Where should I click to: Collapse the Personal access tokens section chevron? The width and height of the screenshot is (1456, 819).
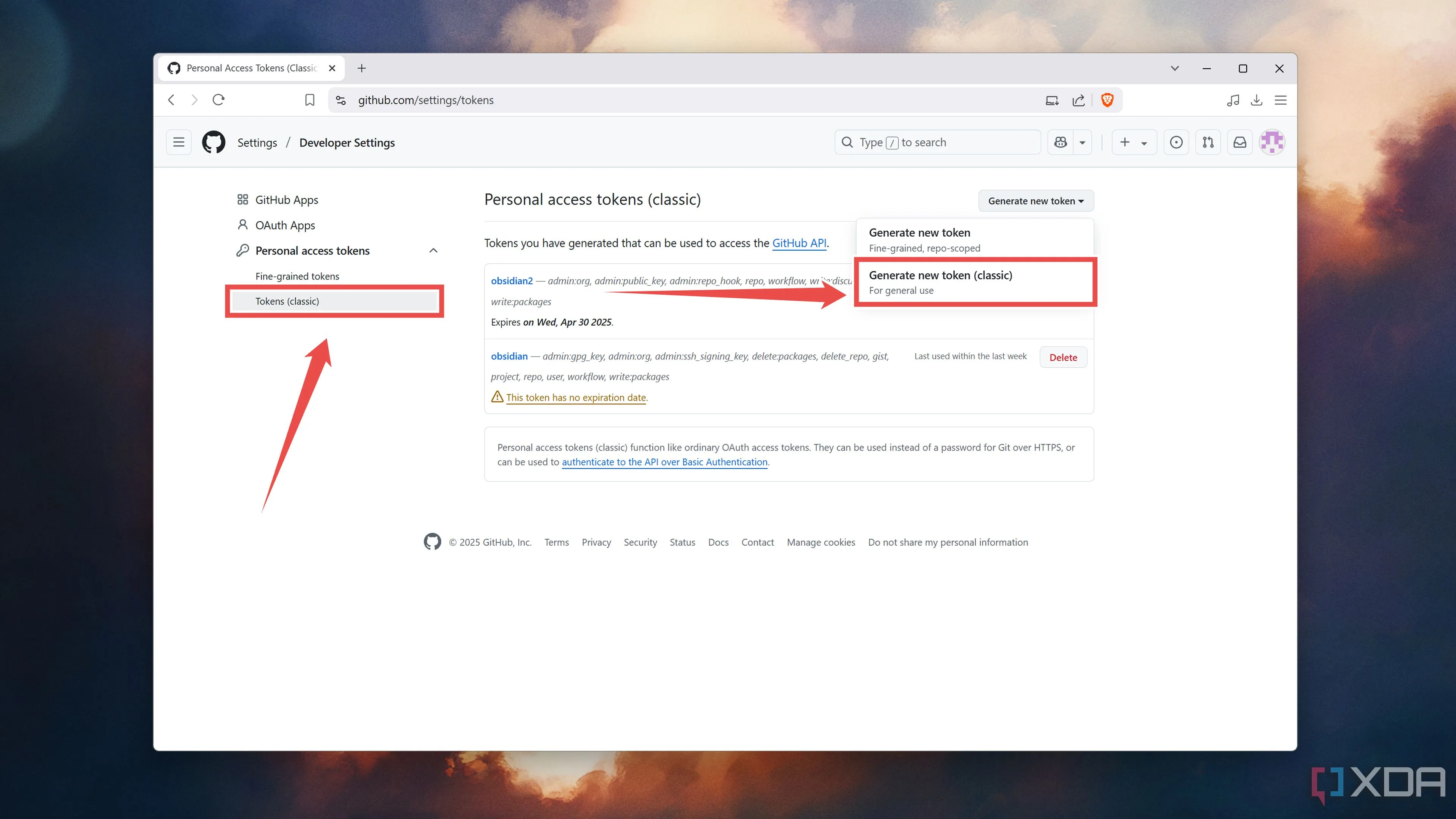pyautogui.click(x=433, y=250)
